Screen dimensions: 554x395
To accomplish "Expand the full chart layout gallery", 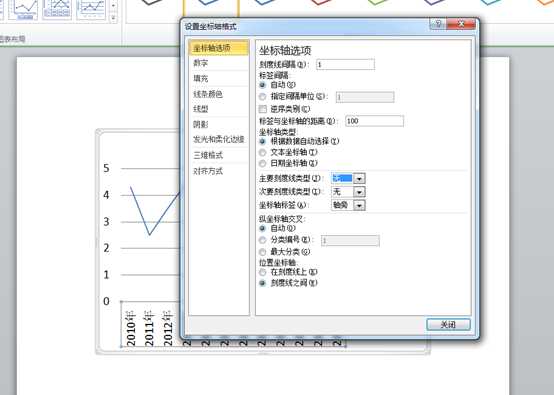I will (113, 18).
